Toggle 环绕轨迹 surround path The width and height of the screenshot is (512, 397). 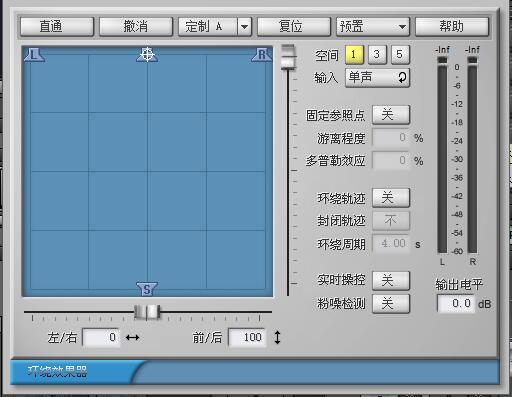coord(391,198)
